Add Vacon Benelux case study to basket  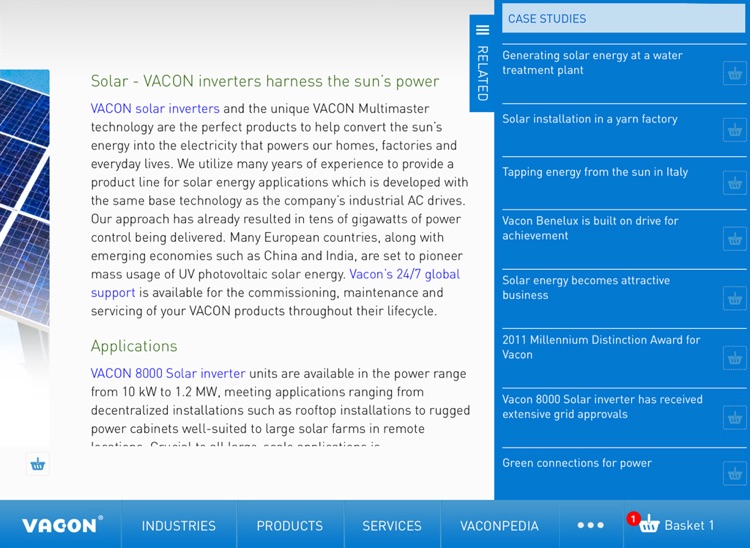click(735, 239)
